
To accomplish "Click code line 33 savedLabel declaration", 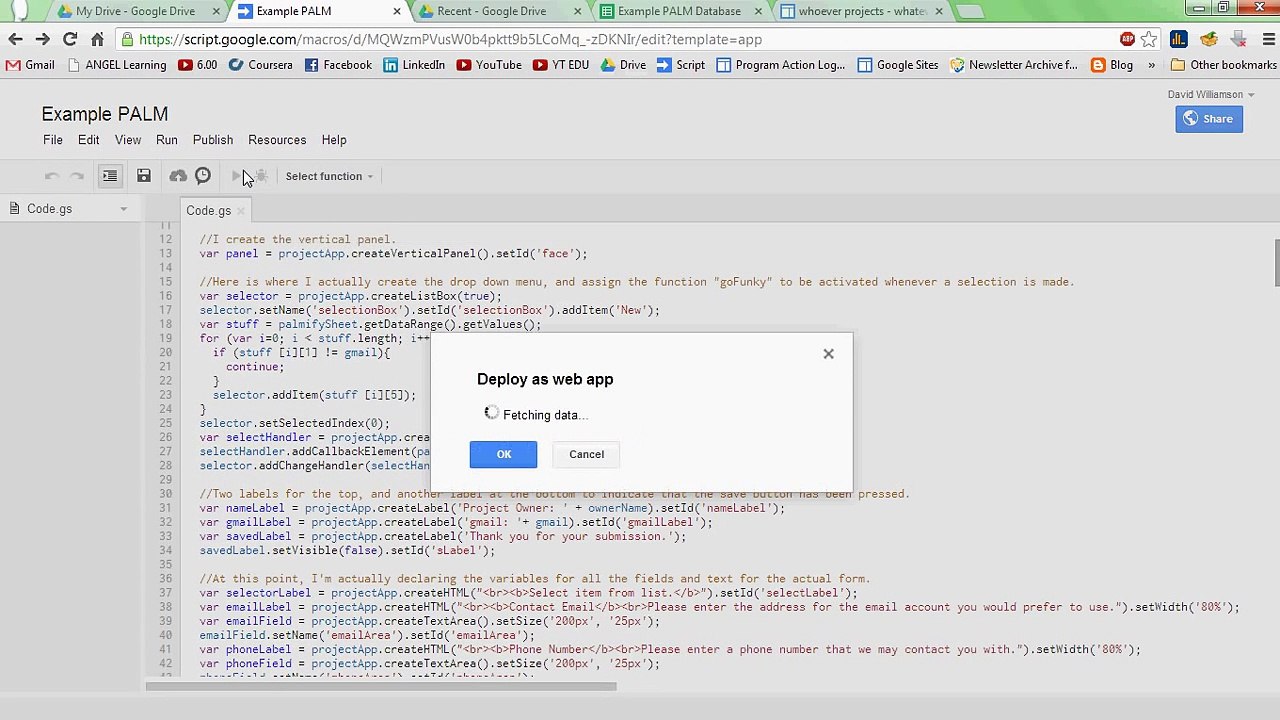I will click(443, 537).
